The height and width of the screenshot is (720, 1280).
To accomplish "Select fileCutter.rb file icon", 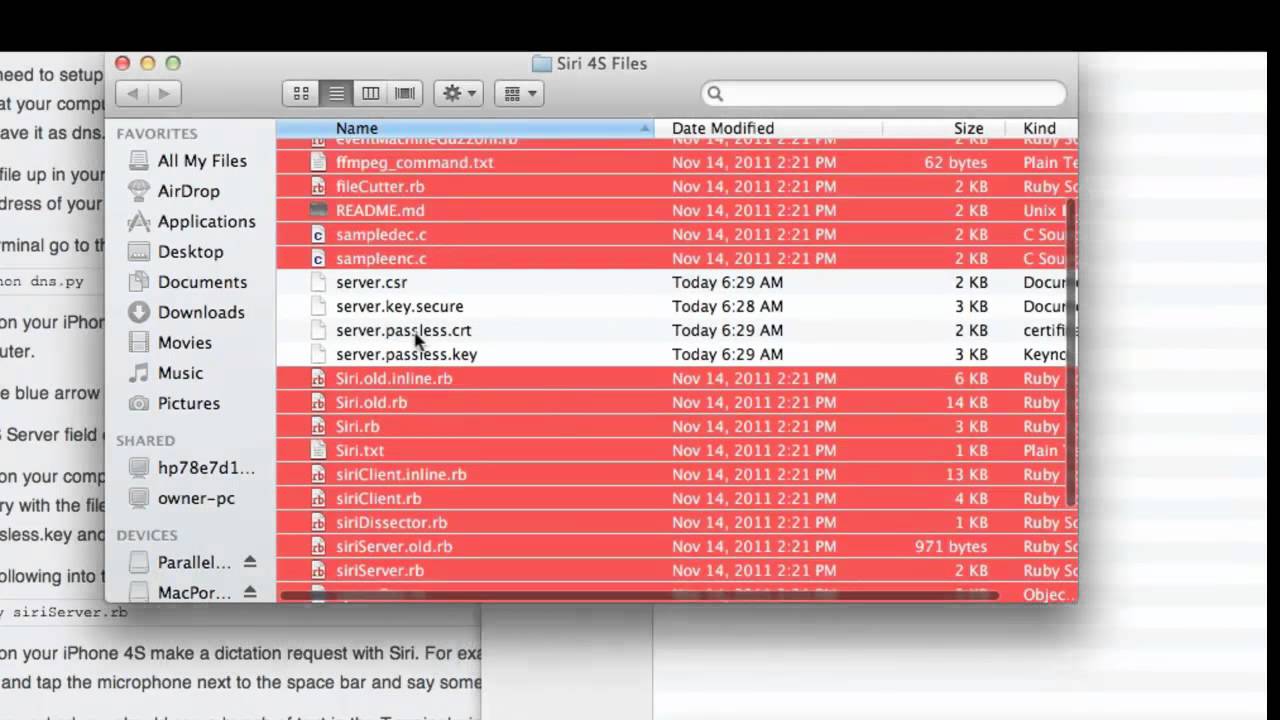I will (x=318, y=186).
